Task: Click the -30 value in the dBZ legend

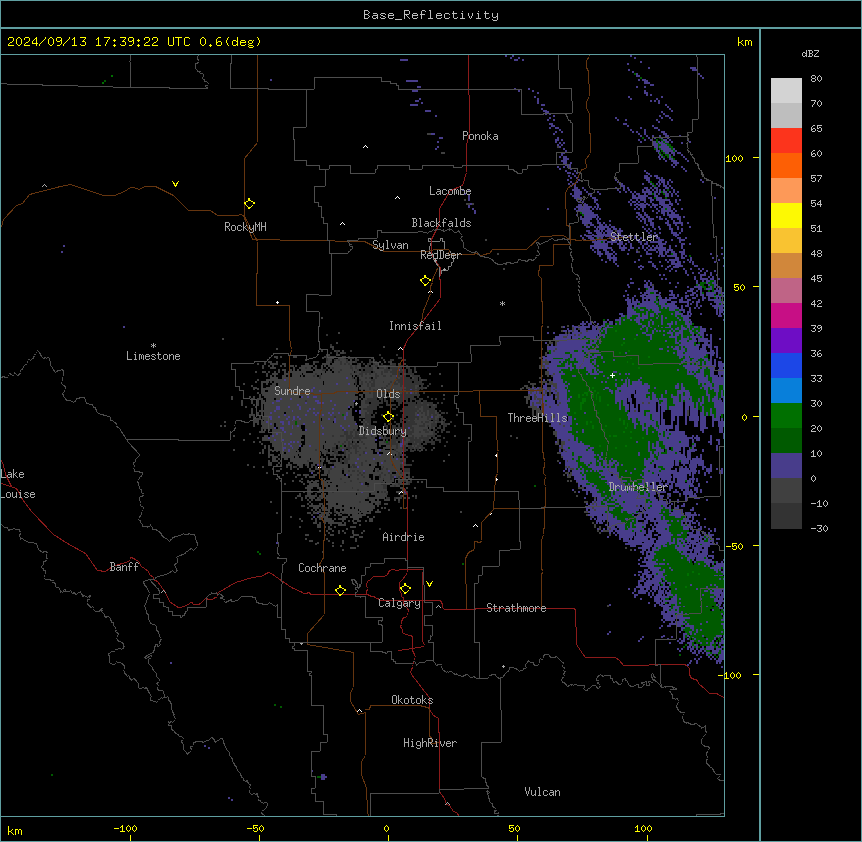Action: (819, 528)
